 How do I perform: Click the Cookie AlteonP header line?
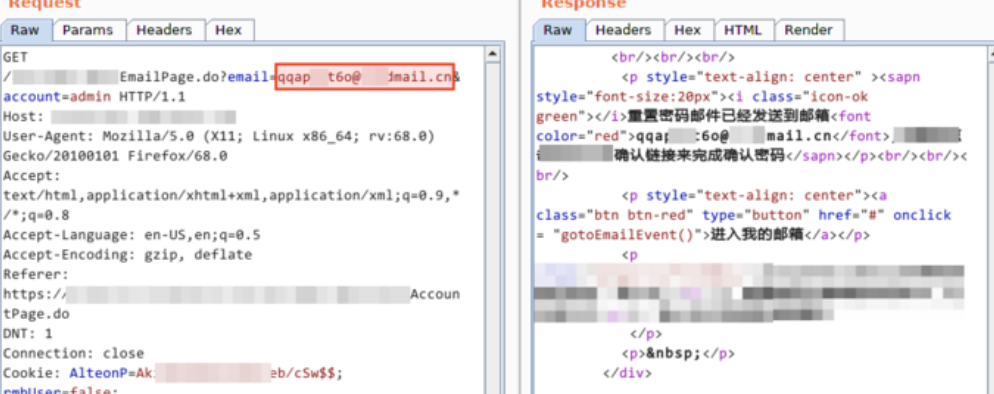(x=172, y=373)
